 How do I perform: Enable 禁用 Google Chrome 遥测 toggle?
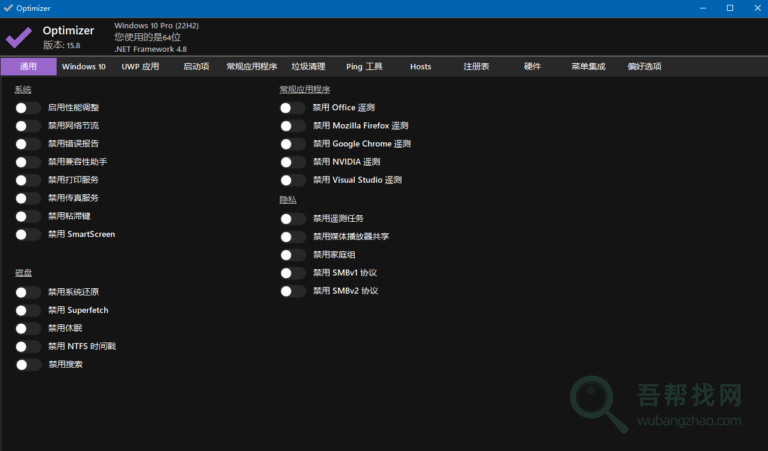coord(293,144)
